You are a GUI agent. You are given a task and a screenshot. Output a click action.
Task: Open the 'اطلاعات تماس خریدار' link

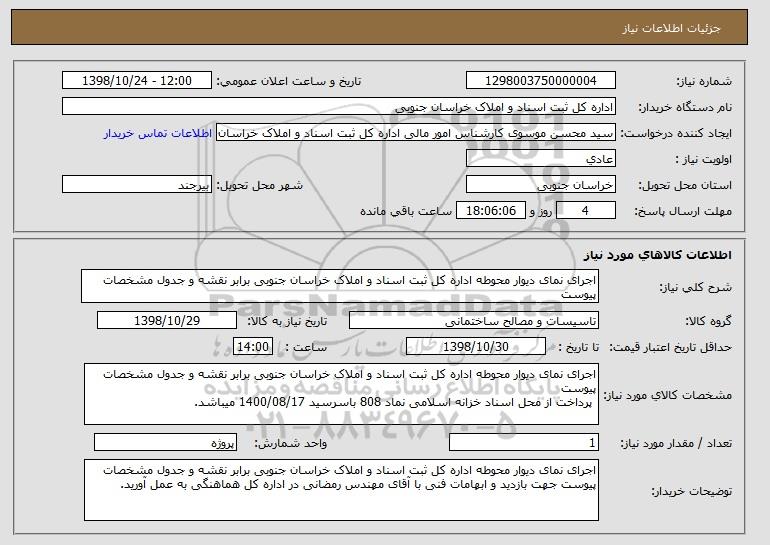pos(158,133)
